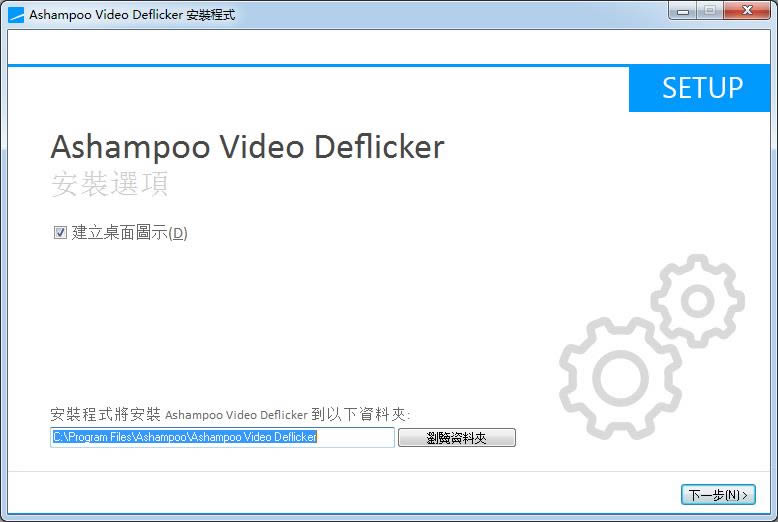Click the highlighted C:\Program Files path text

pos(185,437)
